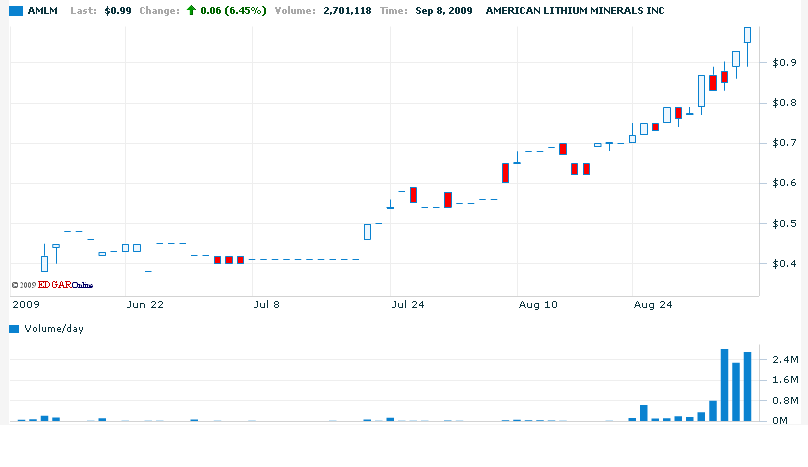Screen dimensions: 808x467
Task: Click the green change up arrow
Action: [191, 10]
